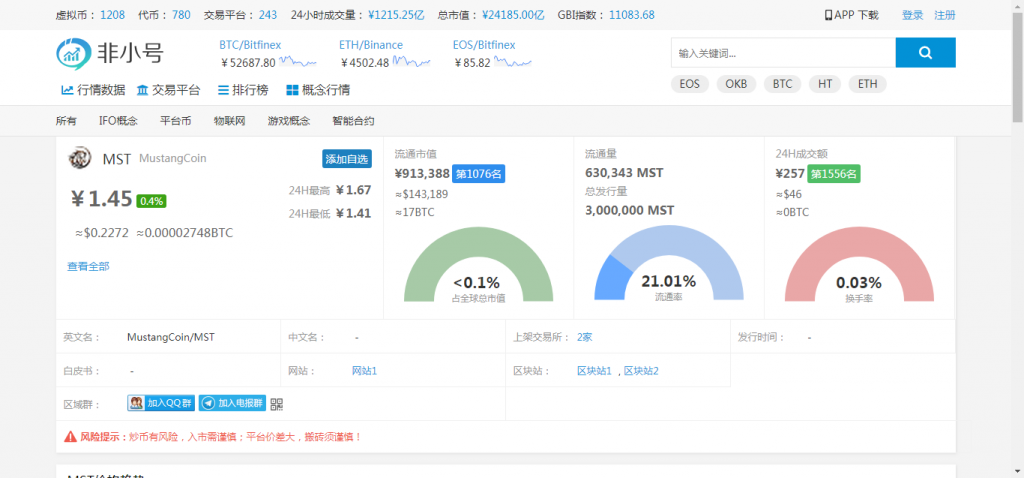Image resolution: width=1024 pixels, height=478 pixels.
Task: Select the 所有 category tab
Action: (66, 121)
